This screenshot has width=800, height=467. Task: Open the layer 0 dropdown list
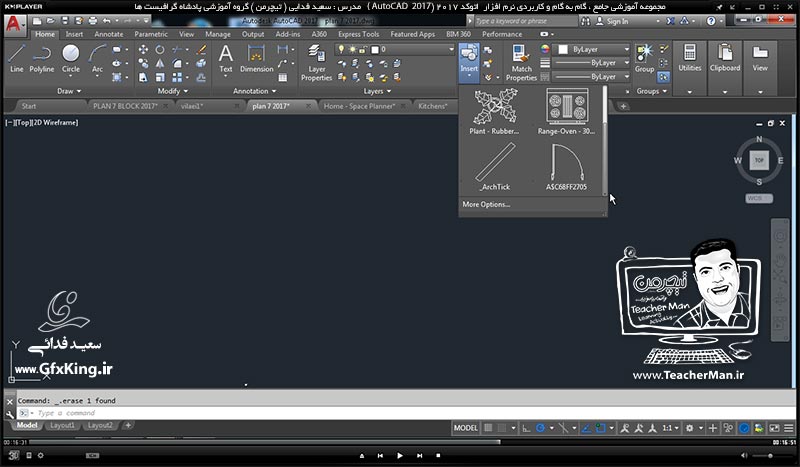click(395, 50)
